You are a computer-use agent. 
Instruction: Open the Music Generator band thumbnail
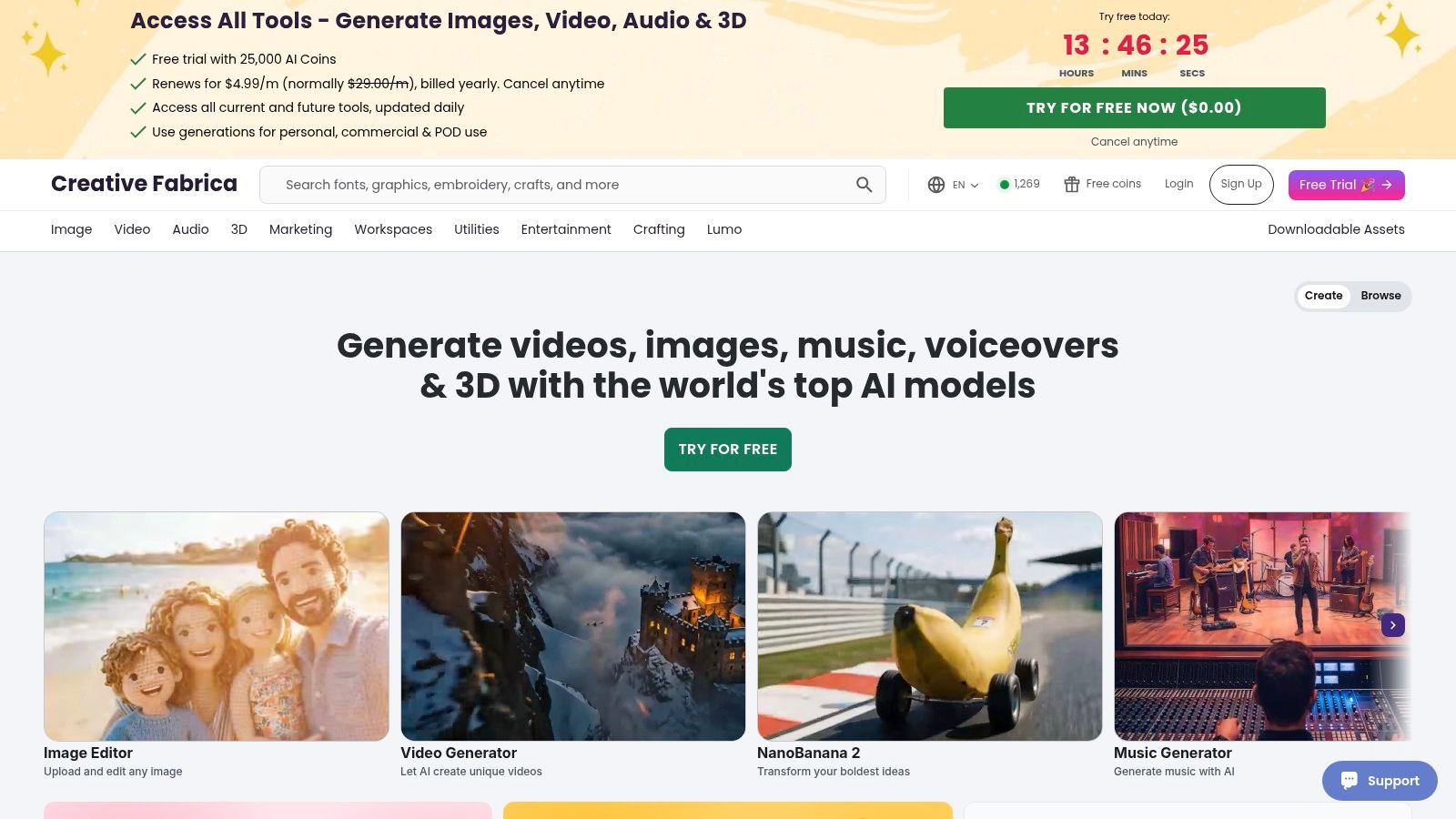pyautogui.click(x=1262, y=626)
